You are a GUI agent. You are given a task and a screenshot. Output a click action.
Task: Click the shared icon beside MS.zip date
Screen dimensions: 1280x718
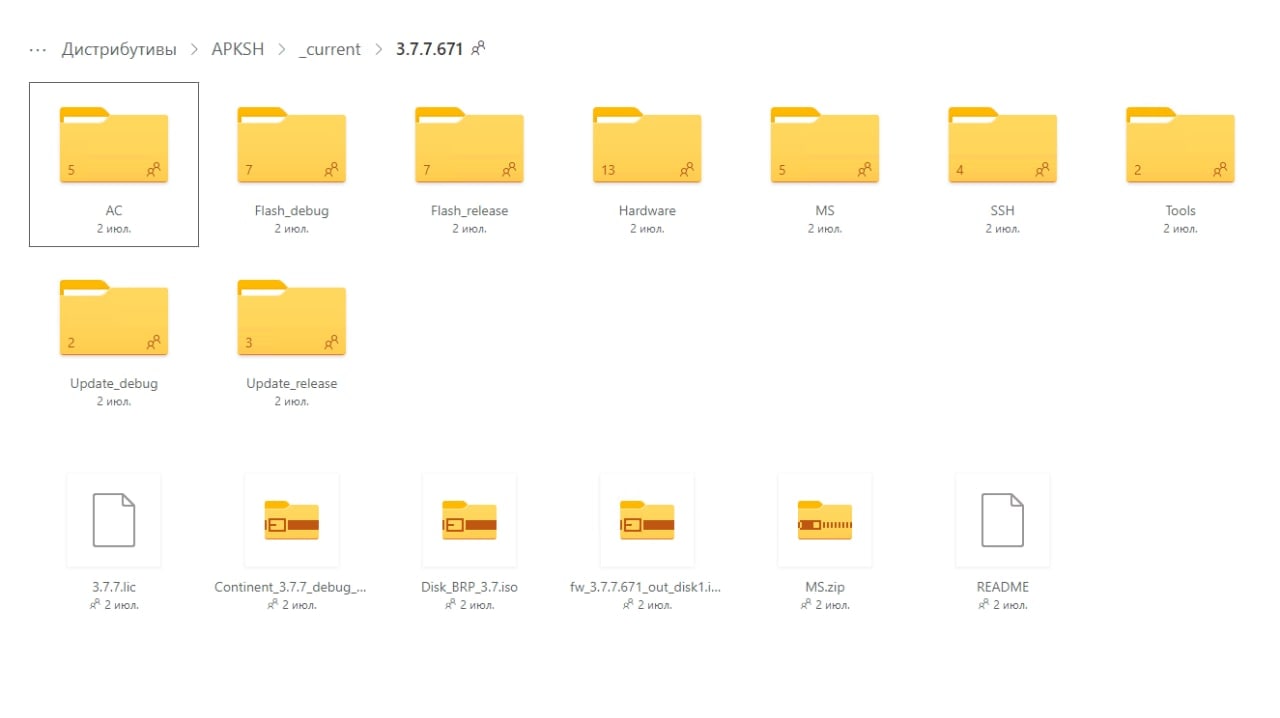(806, 605)
